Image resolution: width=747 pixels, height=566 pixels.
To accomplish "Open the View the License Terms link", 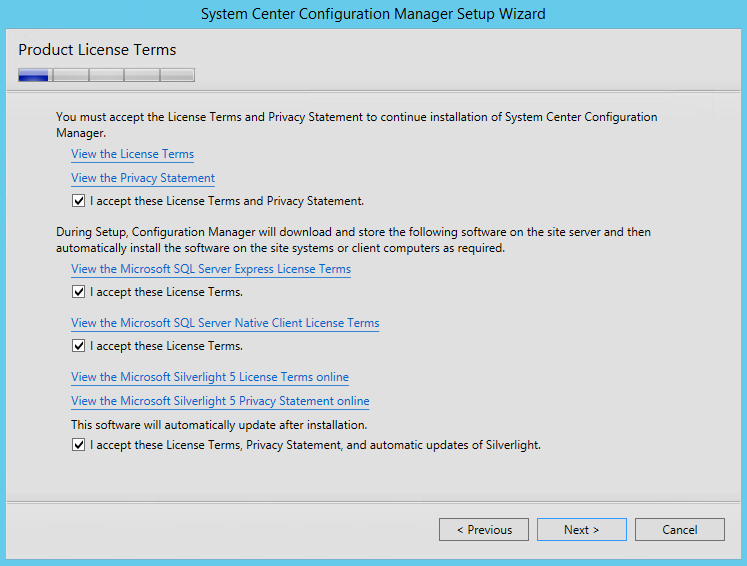I will click(x=132, y=154).
